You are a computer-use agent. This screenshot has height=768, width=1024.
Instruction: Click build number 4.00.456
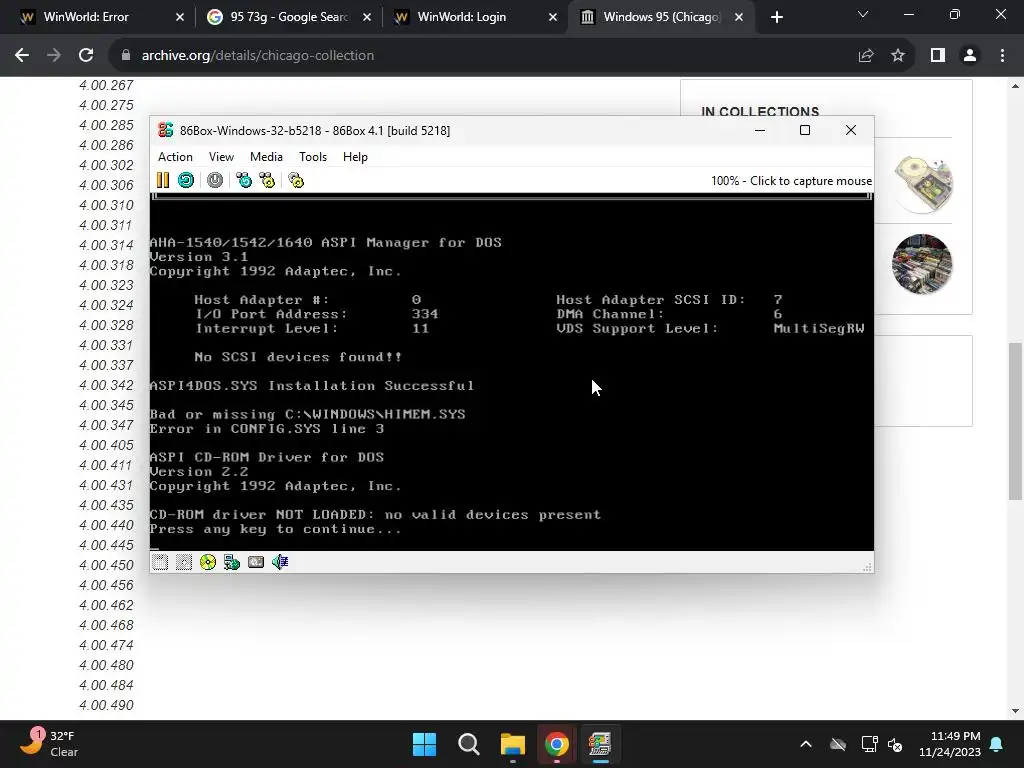[x=106, y=585]
